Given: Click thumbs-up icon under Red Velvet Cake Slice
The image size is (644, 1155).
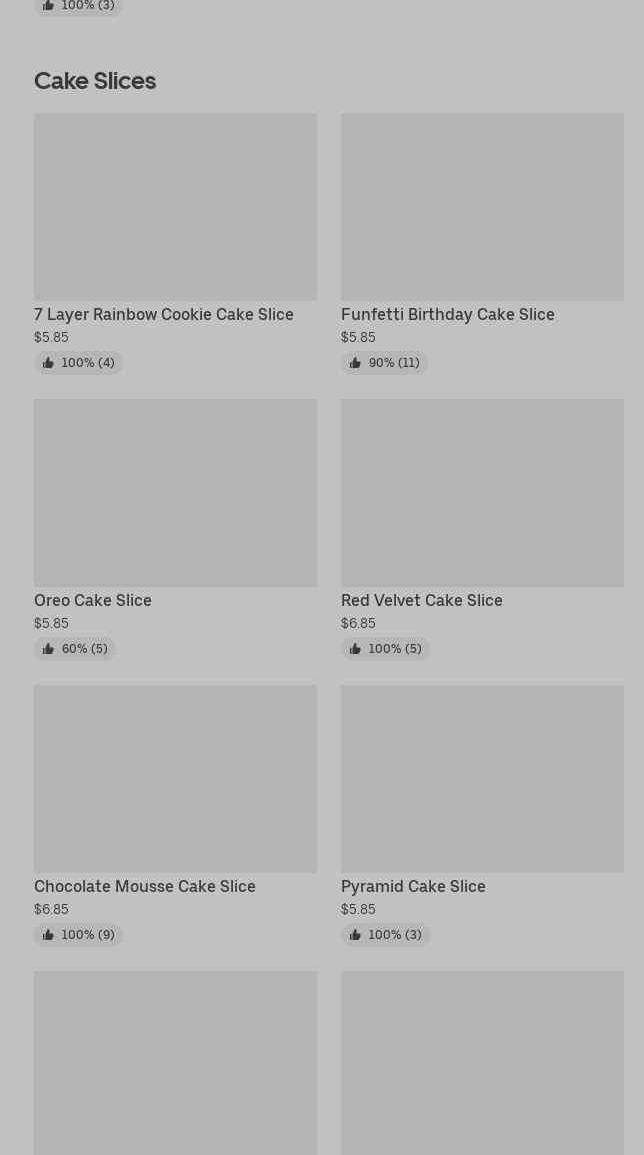Looking at the screenshot, I should (355, 649).
